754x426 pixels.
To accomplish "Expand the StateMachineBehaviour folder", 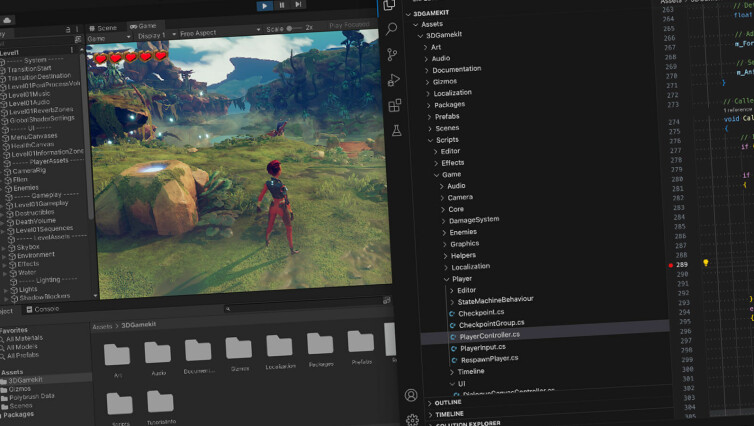I will click(452, 302).
